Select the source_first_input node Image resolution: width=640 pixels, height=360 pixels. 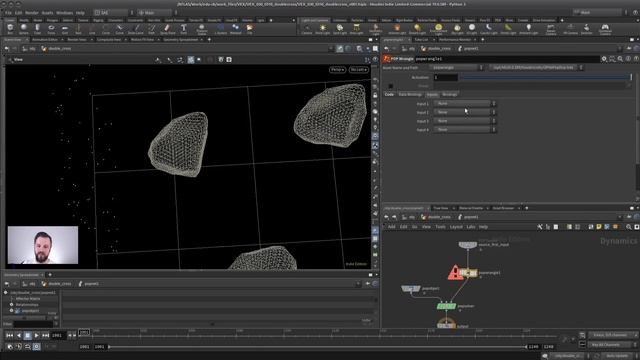point(468,244)
